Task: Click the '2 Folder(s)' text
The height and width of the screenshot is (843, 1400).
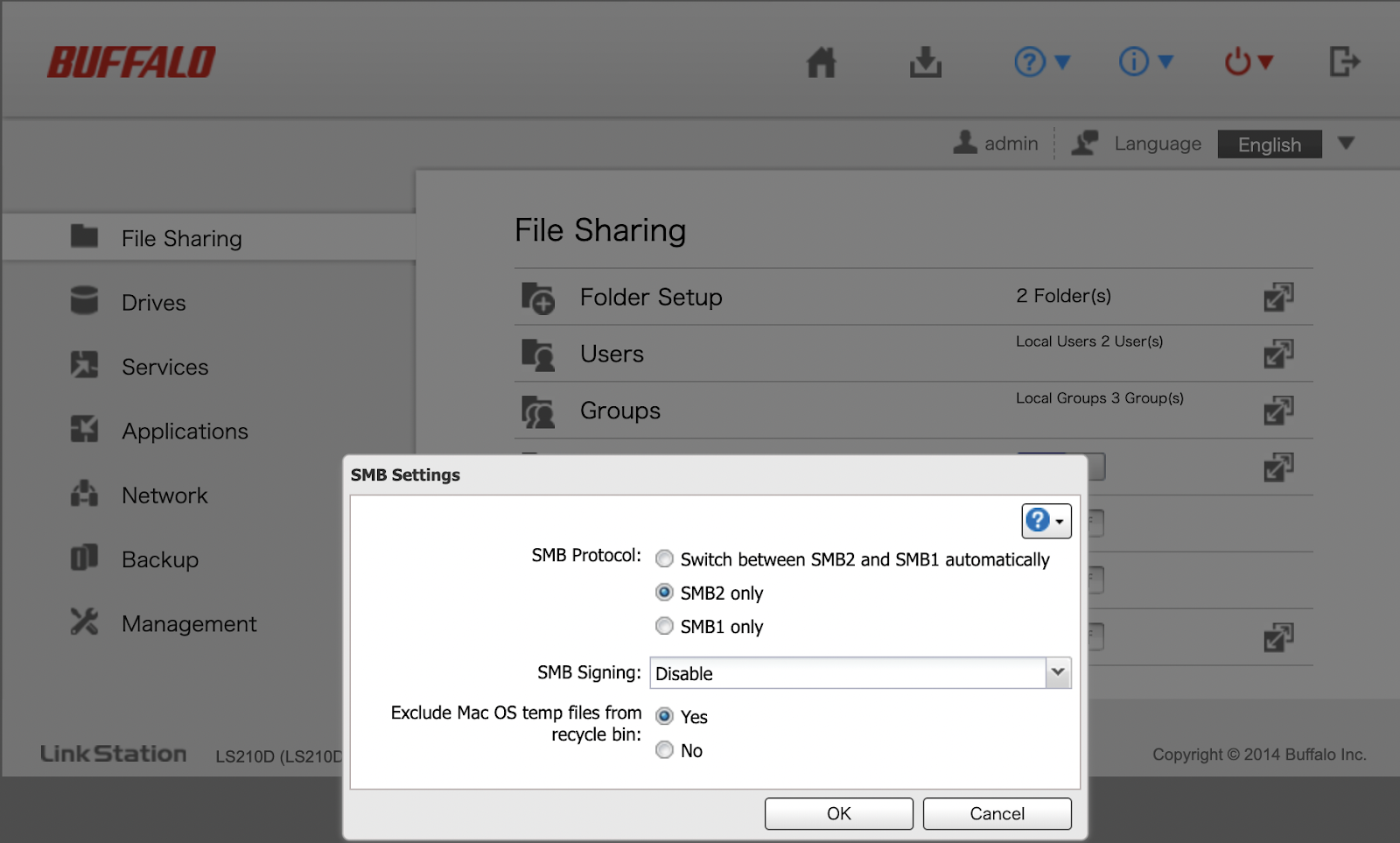Action: click(1063, 296)
